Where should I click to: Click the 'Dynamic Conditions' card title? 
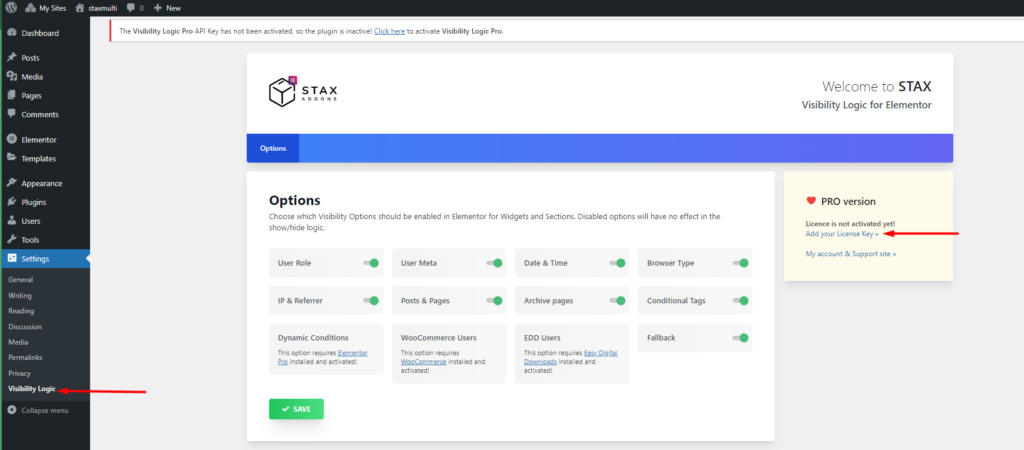point(313,338)
